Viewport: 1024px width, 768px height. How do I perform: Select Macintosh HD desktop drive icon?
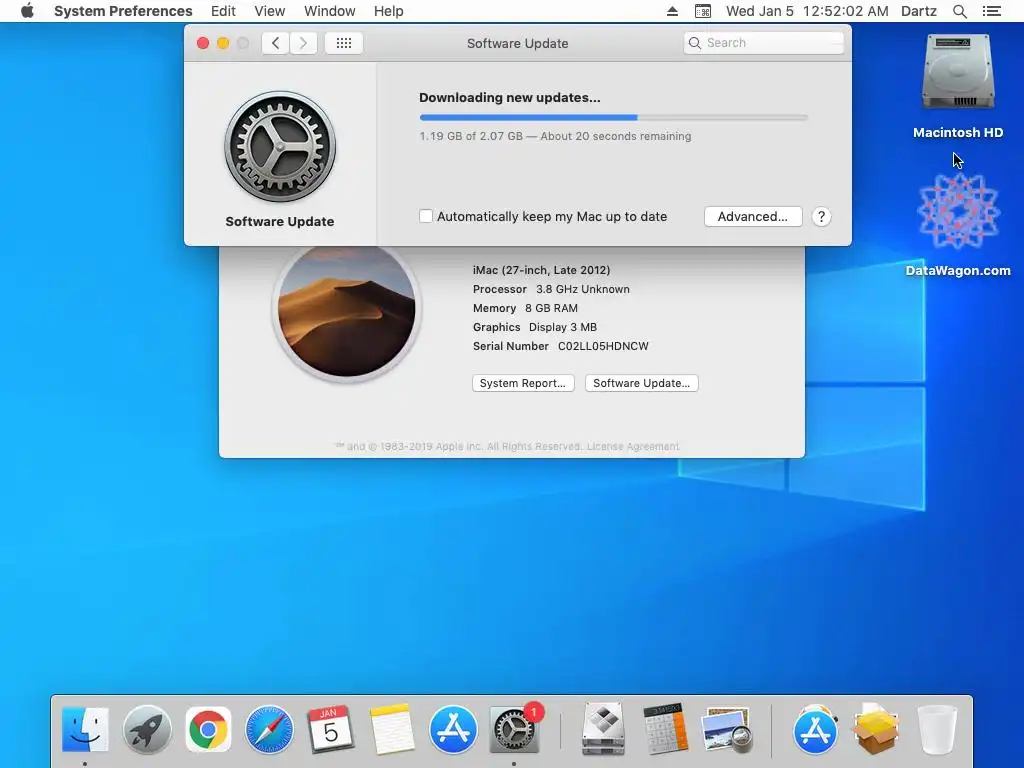tap(958, 72)
